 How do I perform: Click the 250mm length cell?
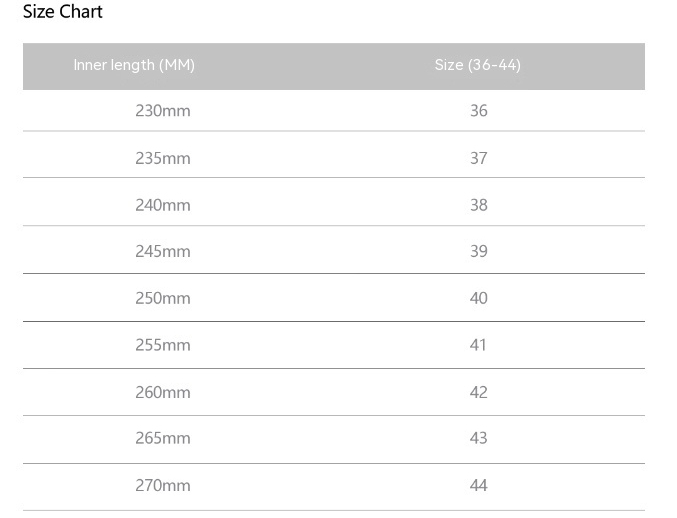tap(163, 298)
